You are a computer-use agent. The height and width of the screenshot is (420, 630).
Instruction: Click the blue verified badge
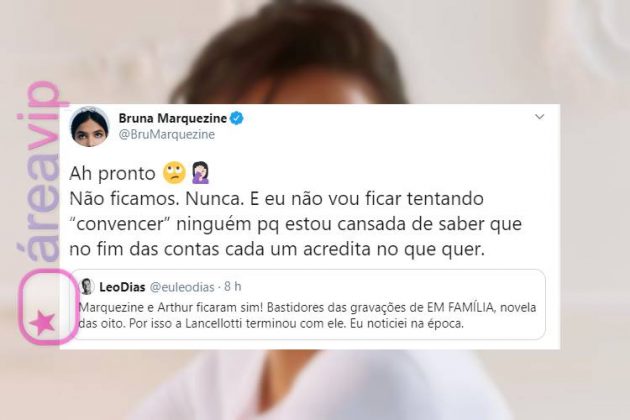[x=237, y=118]
